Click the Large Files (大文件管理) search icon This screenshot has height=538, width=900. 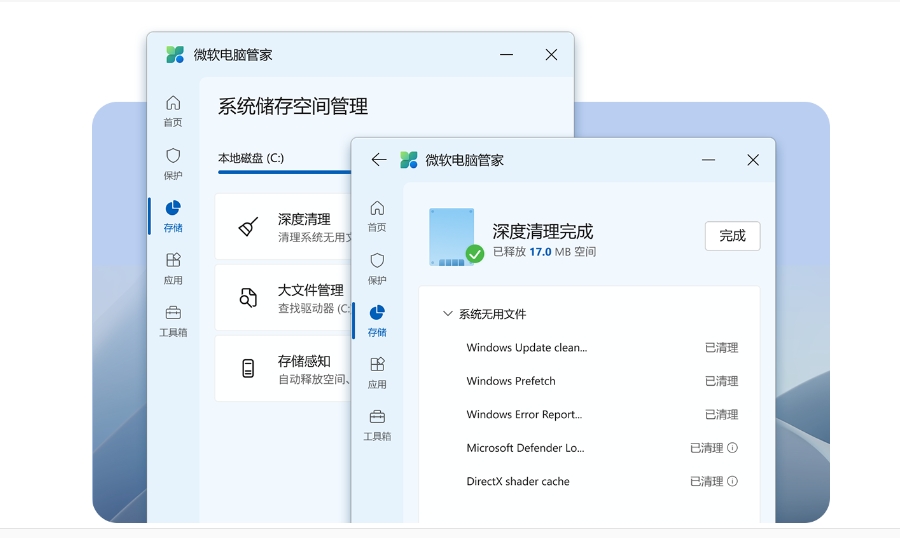248,297
